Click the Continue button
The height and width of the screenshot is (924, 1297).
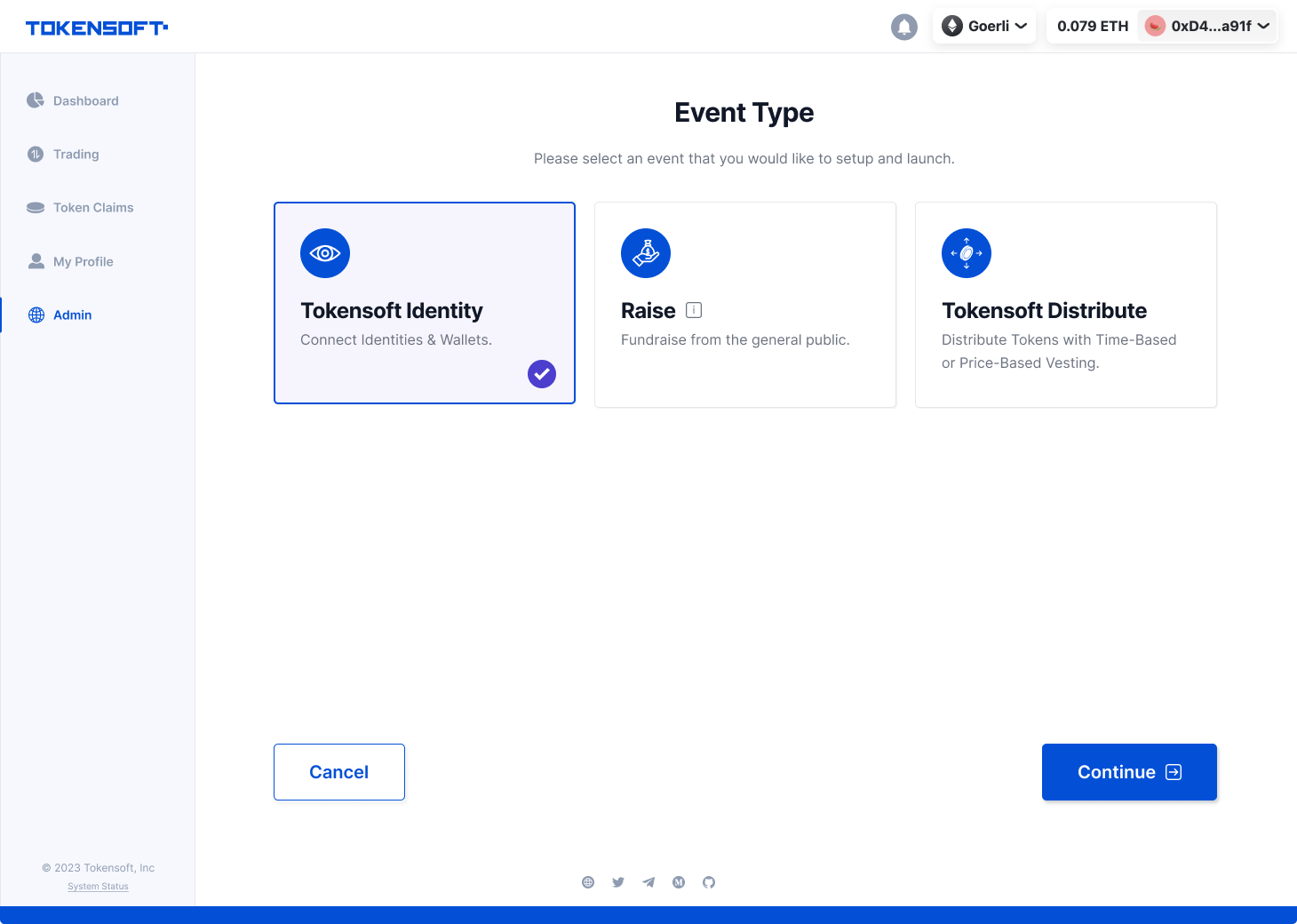pyautogui.click(x=1129, y=772)
